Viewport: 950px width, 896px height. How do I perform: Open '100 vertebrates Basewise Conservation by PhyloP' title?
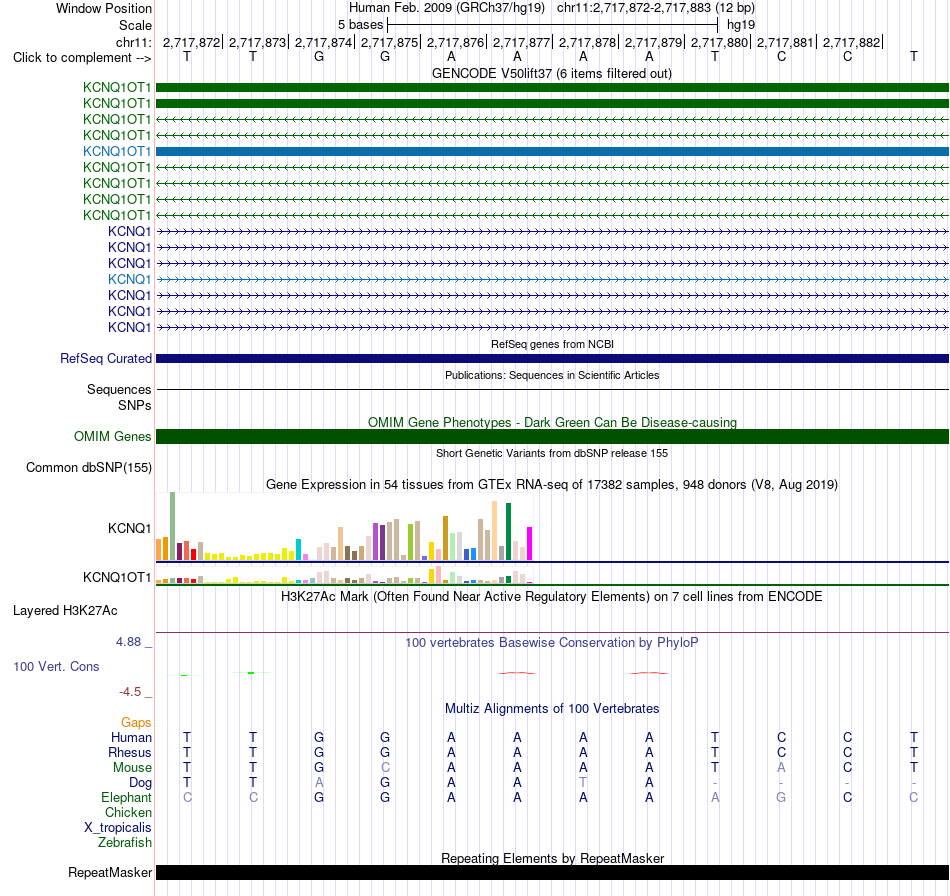552,643
